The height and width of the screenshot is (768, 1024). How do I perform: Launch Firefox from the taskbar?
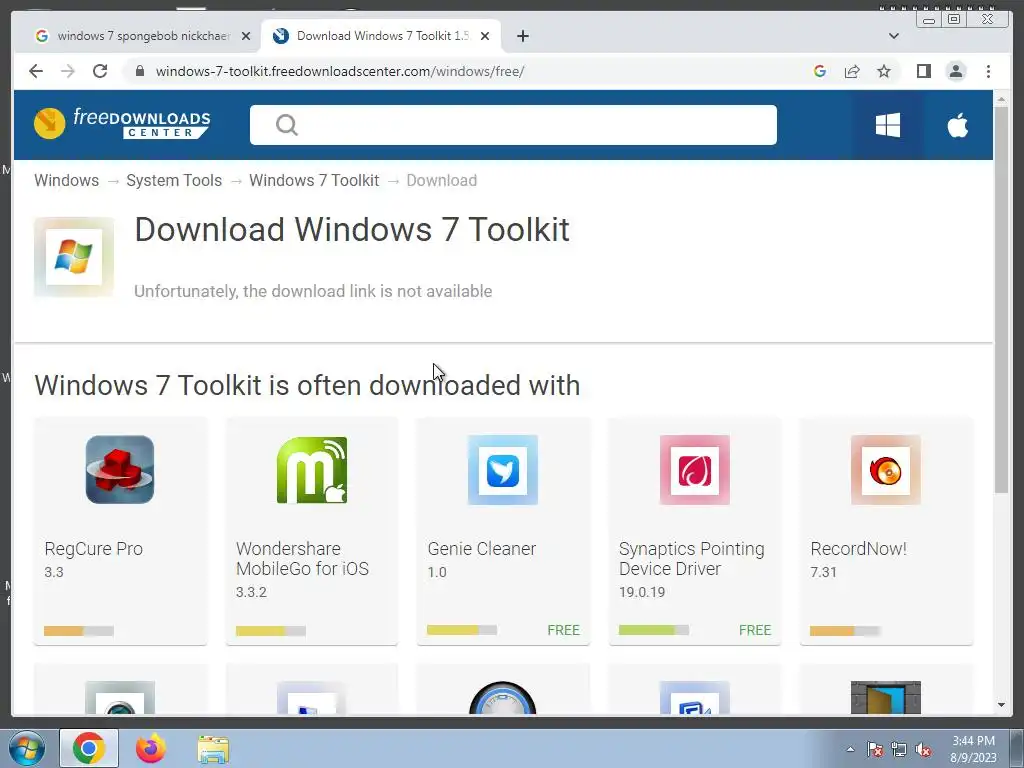[151, 748]
